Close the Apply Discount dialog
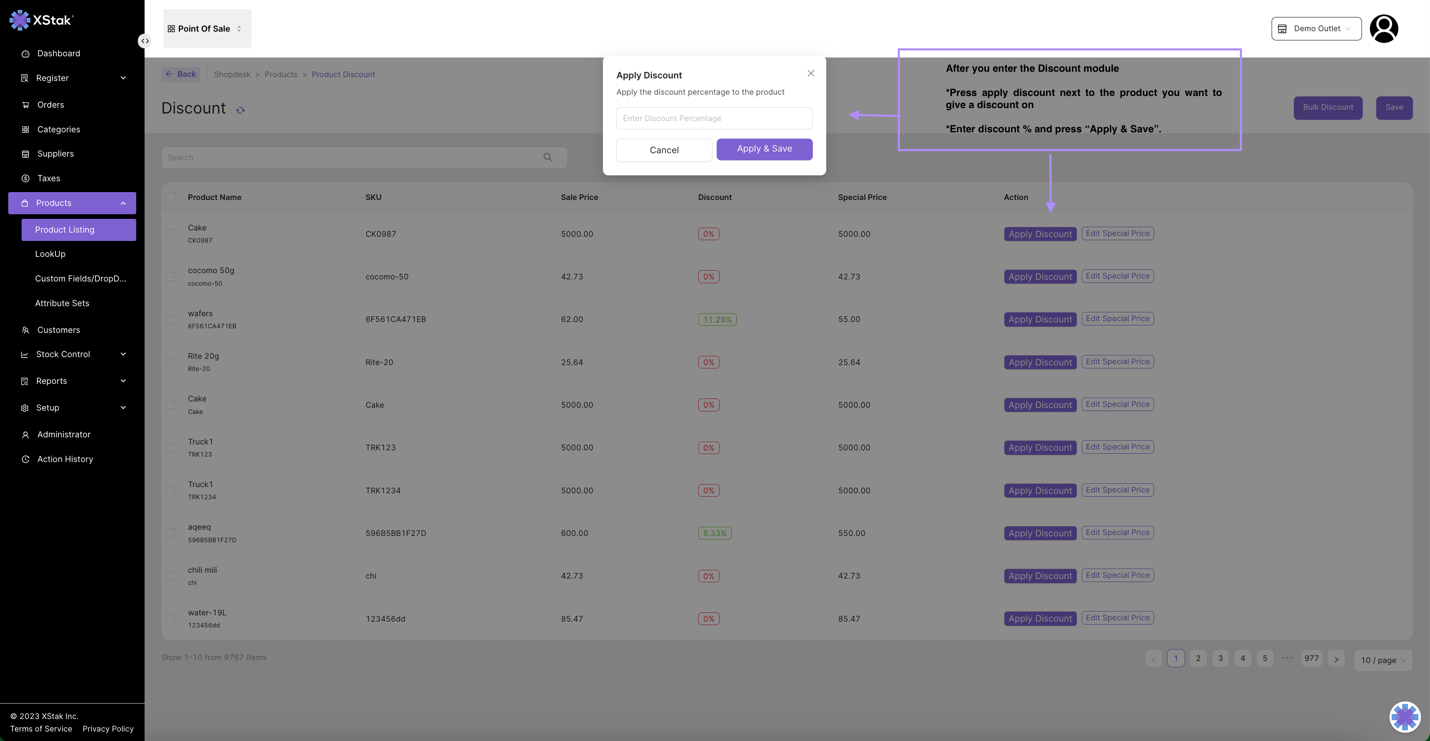The width and height of the screenshot is (1430, 741). click(x=811, y=73)
